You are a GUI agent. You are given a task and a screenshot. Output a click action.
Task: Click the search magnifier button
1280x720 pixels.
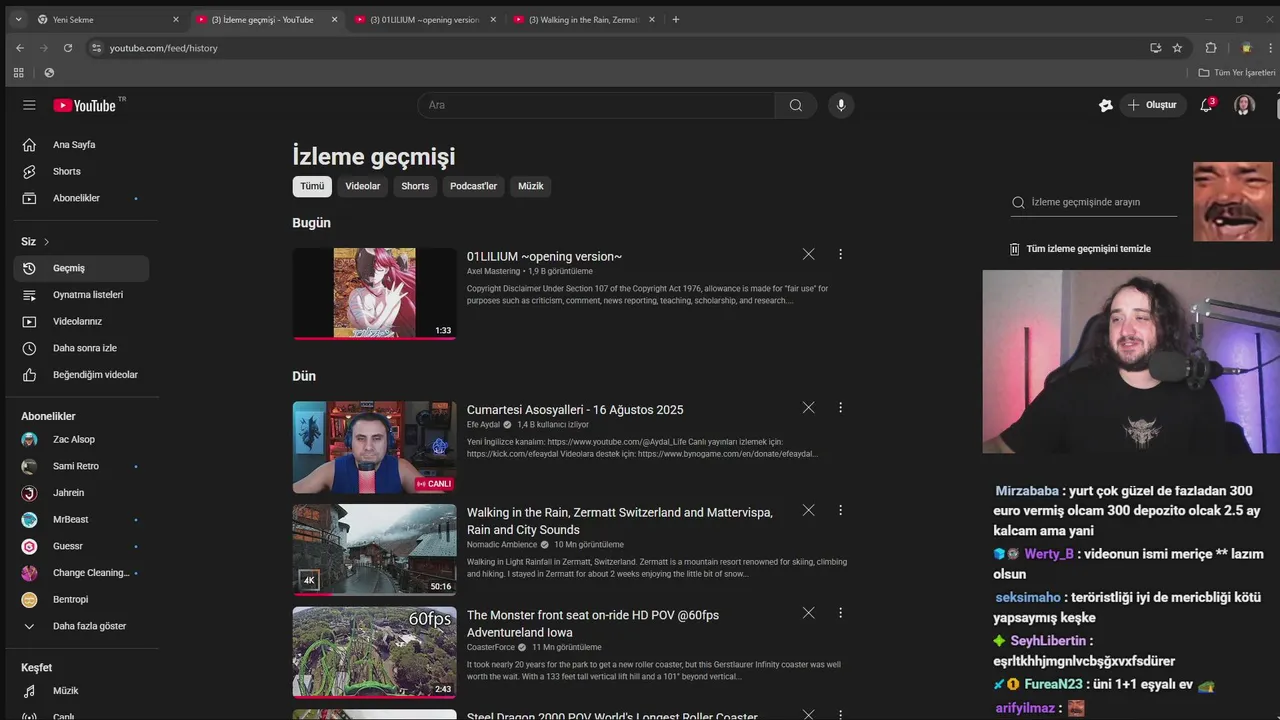pos(796,105)
